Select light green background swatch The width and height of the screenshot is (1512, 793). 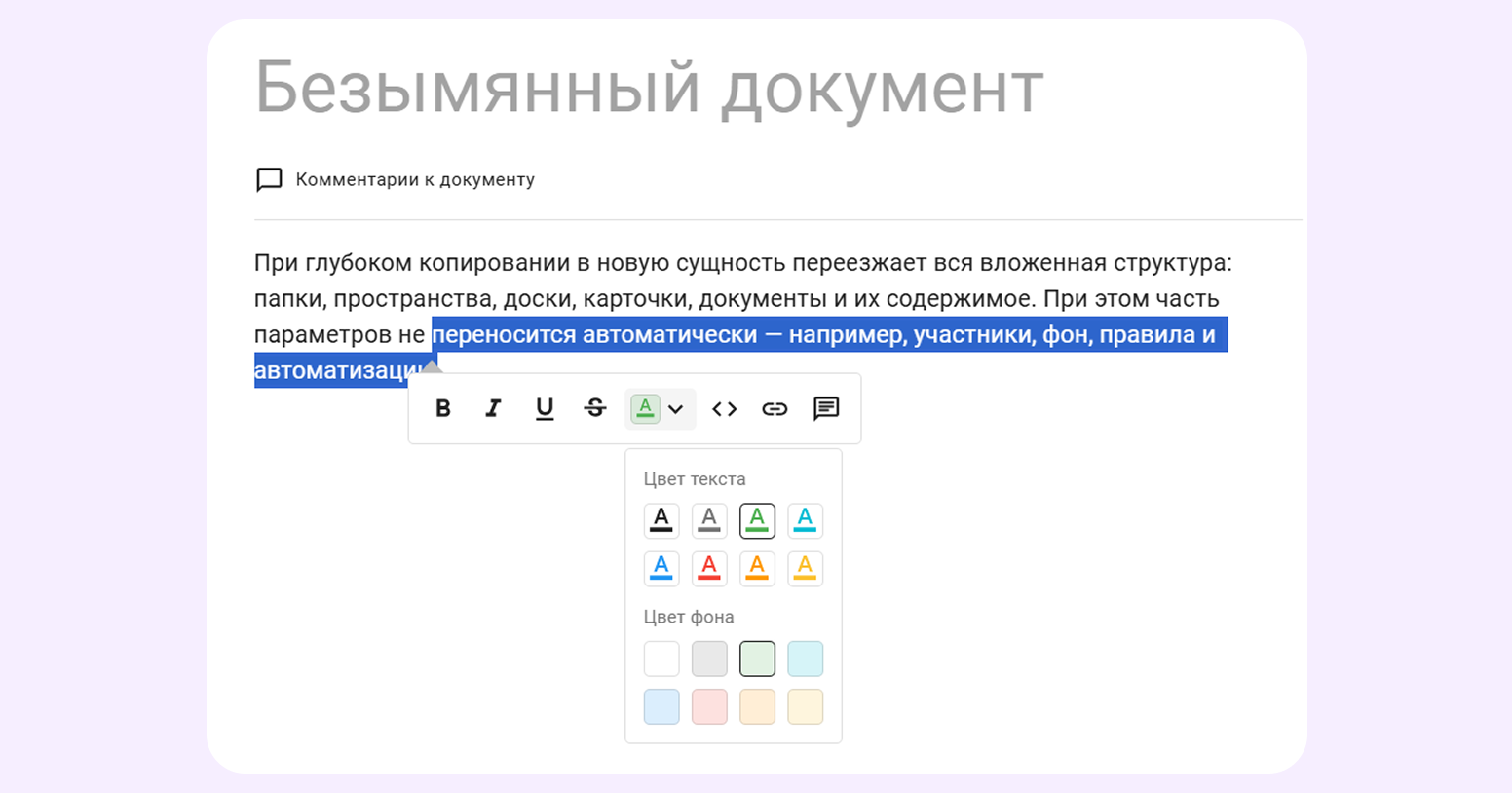(757, 660)
